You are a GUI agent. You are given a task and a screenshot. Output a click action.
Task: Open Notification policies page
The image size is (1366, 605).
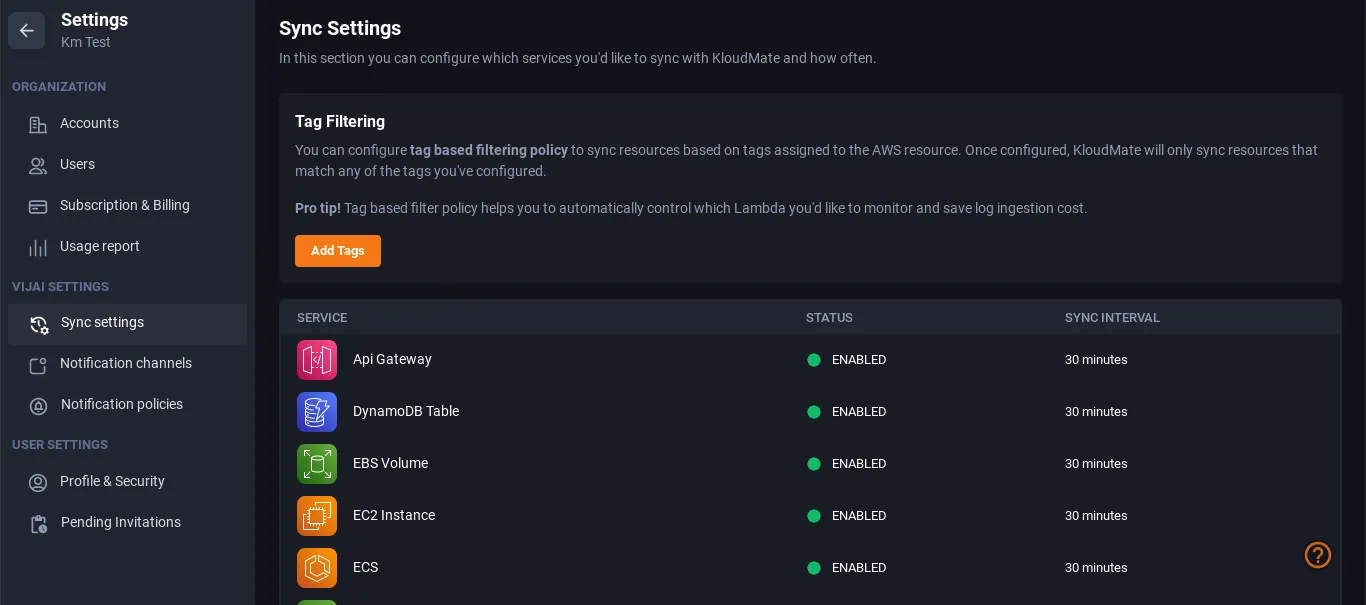click(127, 405)
